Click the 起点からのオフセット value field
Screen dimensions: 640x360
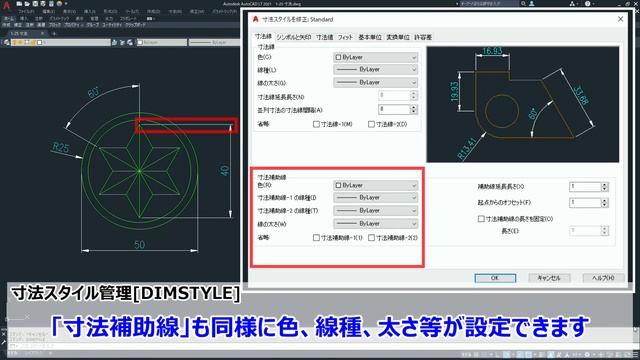[x=585, y=202]
